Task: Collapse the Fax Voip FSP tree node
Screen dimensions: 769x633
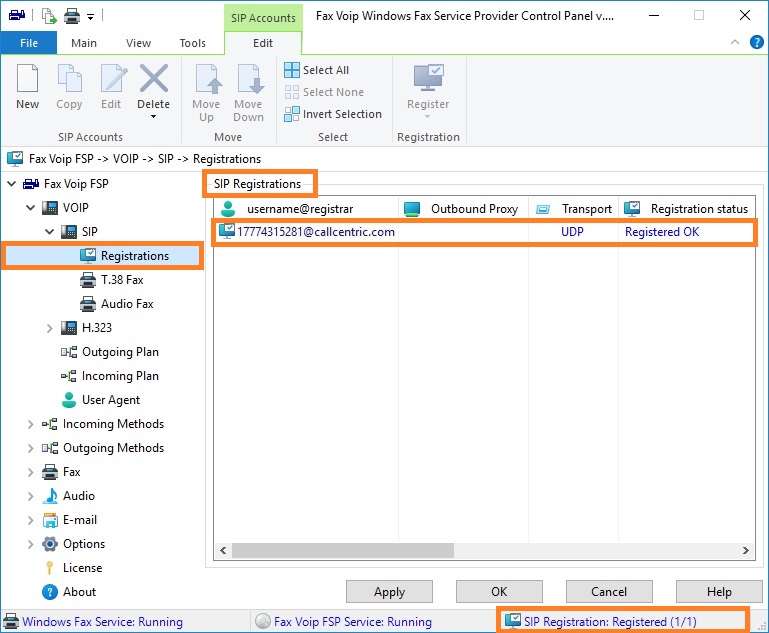Action: click(x=12, y=184)
